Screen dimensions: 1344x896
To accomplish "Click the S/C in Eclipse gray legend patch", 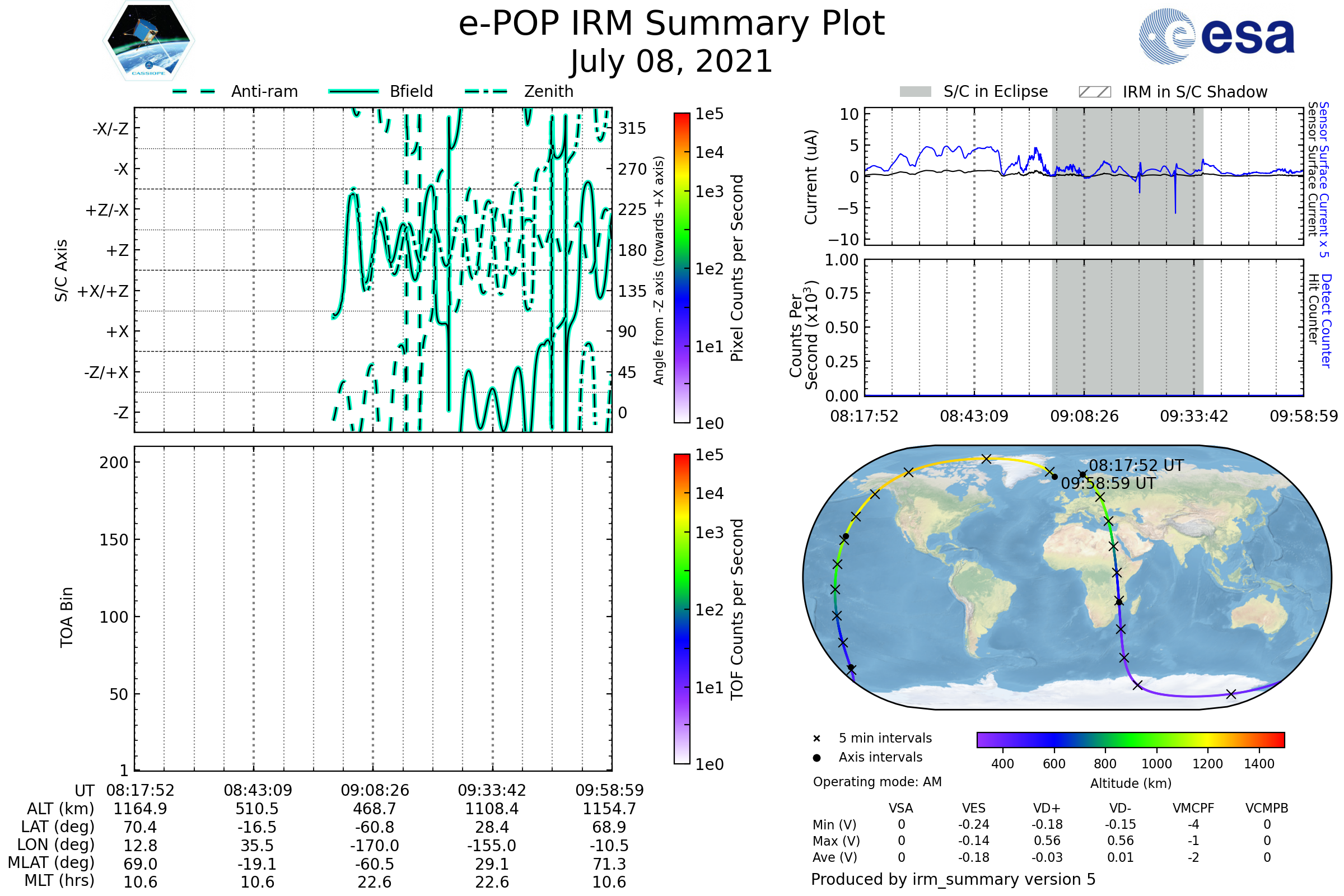I will (x=916, y=92).
